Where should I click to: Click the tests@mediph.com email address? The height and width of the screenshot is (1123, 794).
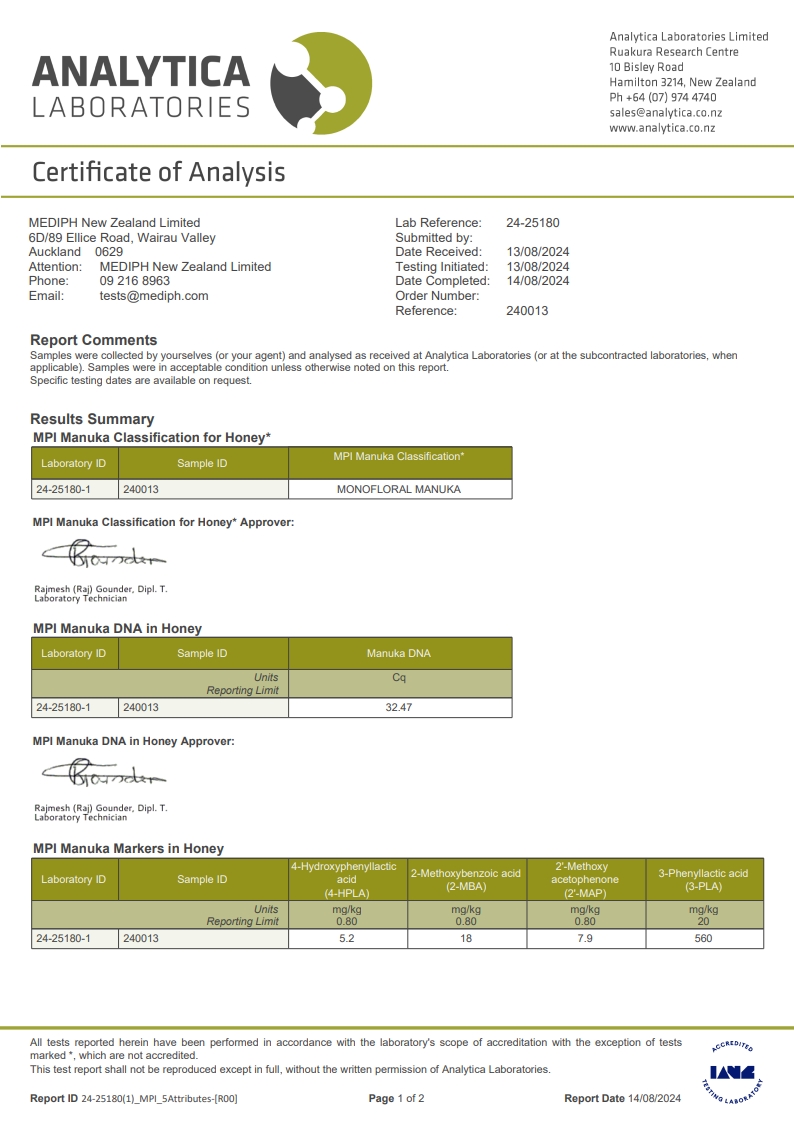tap(154, 296)
